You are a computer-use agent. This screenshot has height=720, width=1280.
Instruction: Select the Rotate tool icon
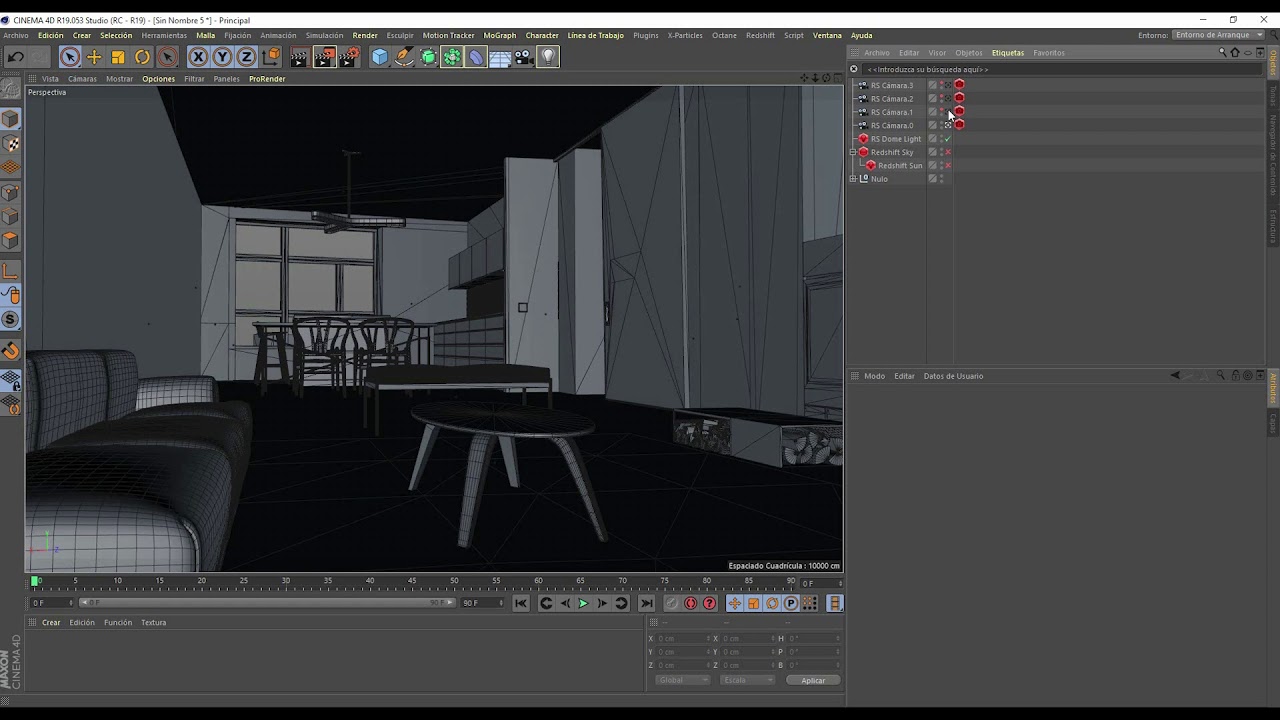coord(142,57)
